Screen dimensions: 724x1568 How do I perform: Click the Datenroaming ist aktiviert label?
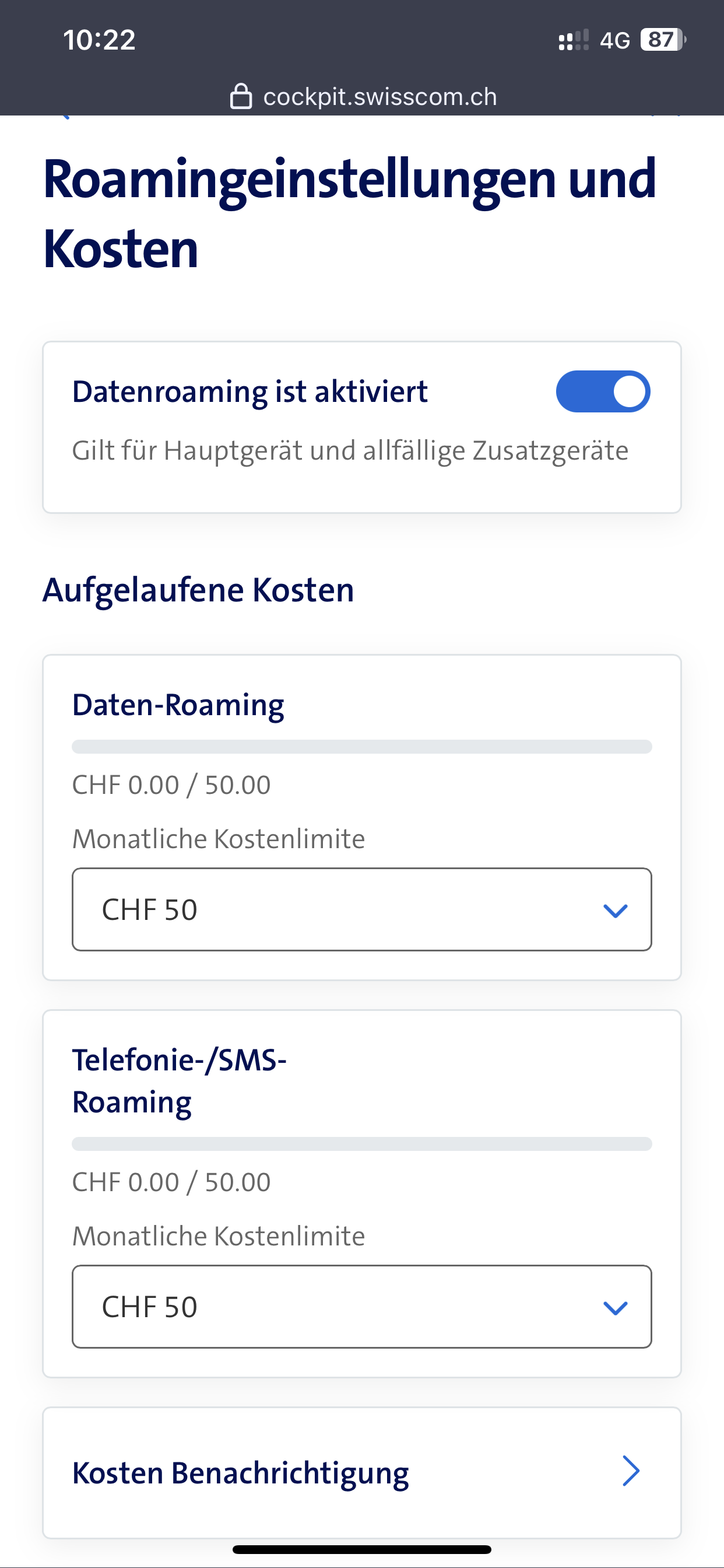point(249,391)
